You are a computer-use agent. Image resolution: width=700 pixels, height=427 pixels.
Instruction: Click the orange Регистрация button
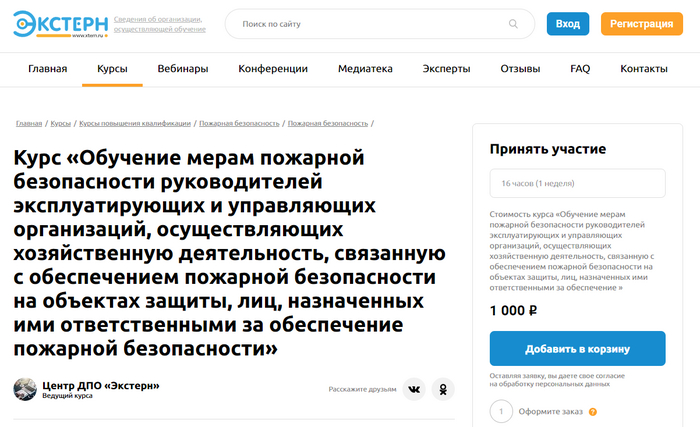point(641,24)
